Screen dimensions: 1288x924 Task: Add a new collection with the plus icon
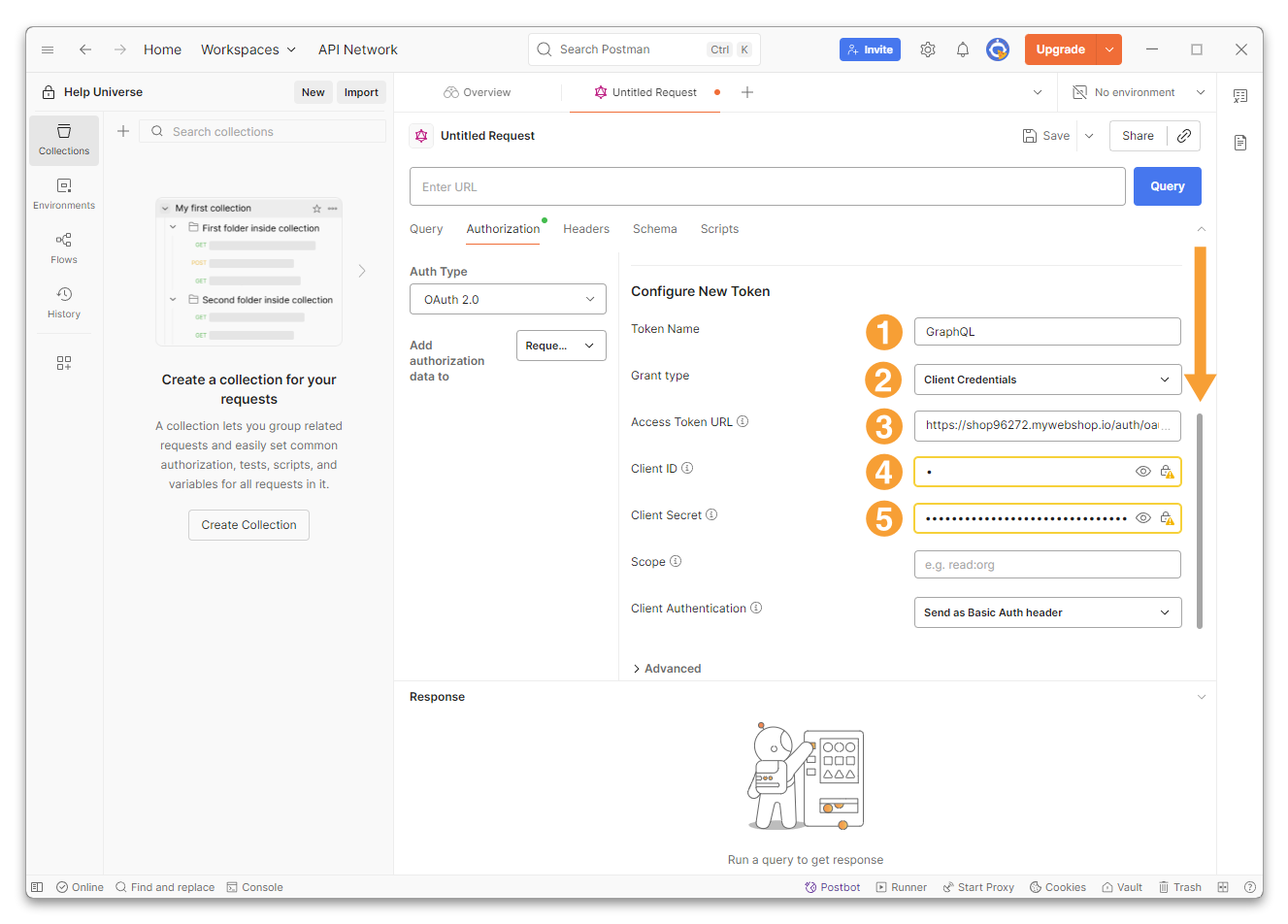click(123, 131)
